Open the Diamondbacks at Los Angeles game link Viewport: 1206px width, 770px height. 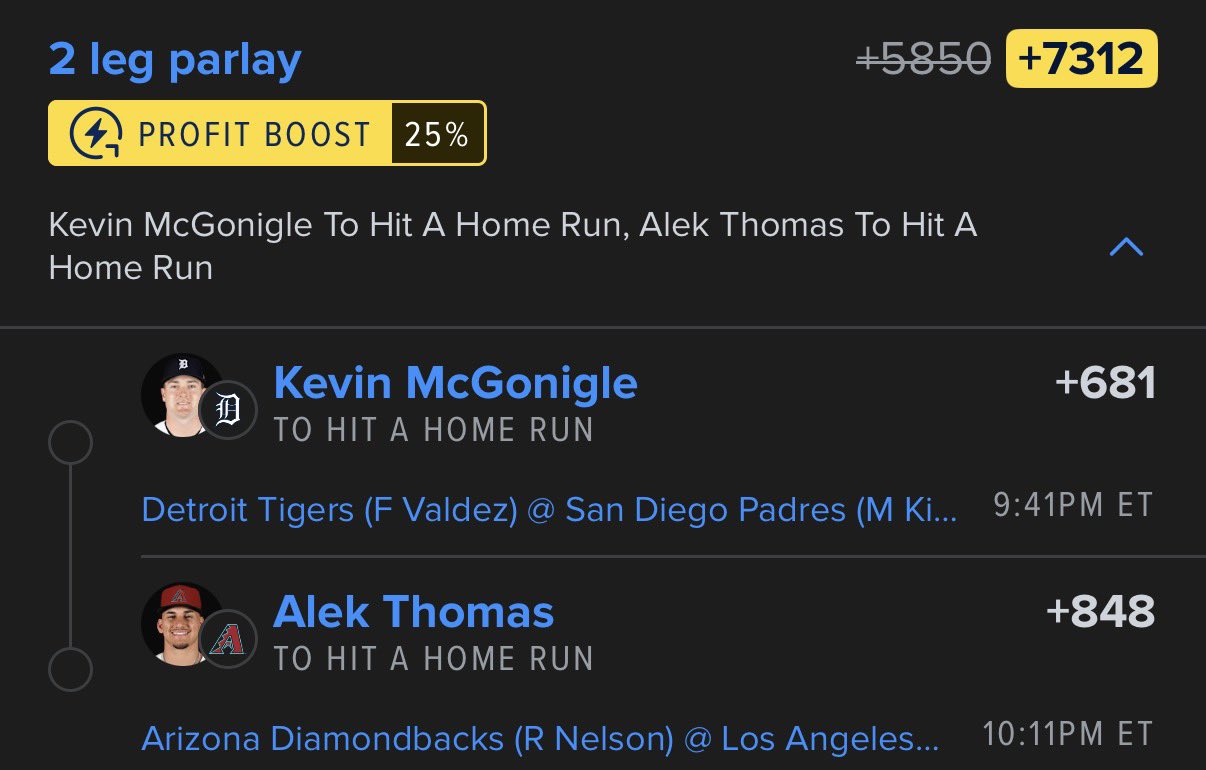coord(540,738)
